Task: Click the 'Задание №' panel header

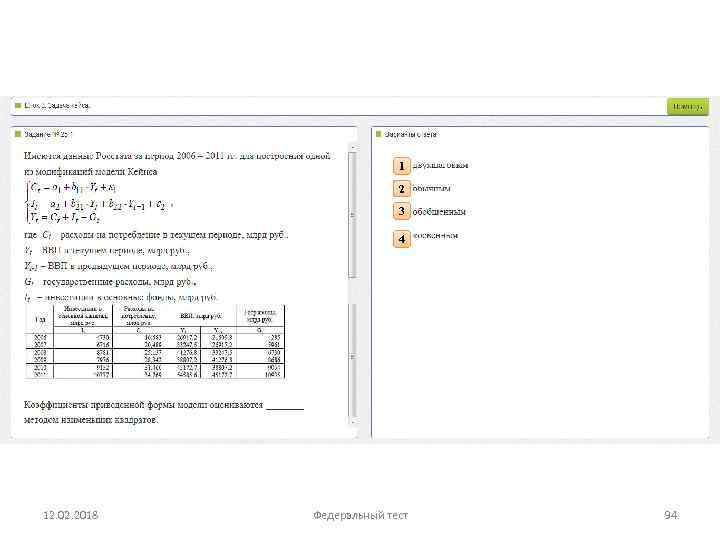Action: pyautogui.click(x=48, y=134)
